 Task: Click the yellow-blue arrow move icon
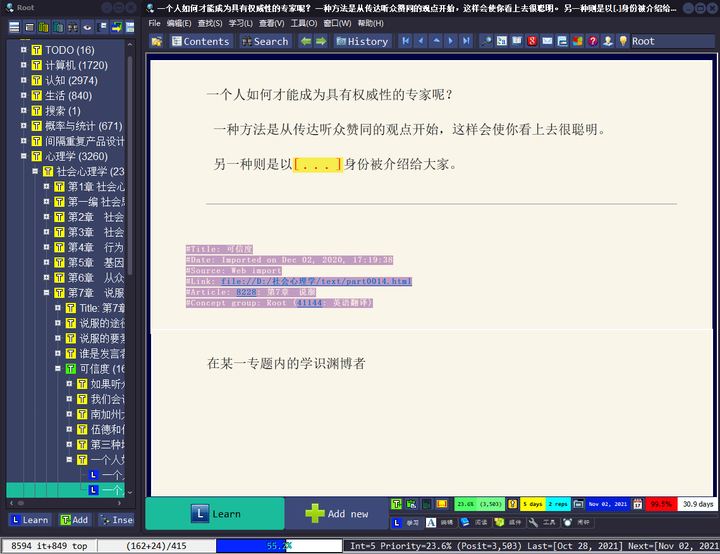click(117, 28)
